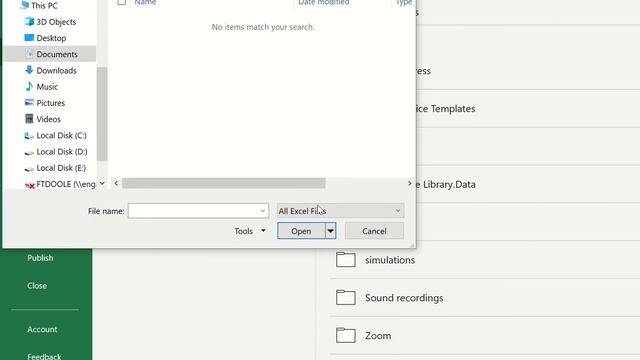Select Local Disk (E:) in navigation tree
This screenshot has height=360, width=640.
61,168
